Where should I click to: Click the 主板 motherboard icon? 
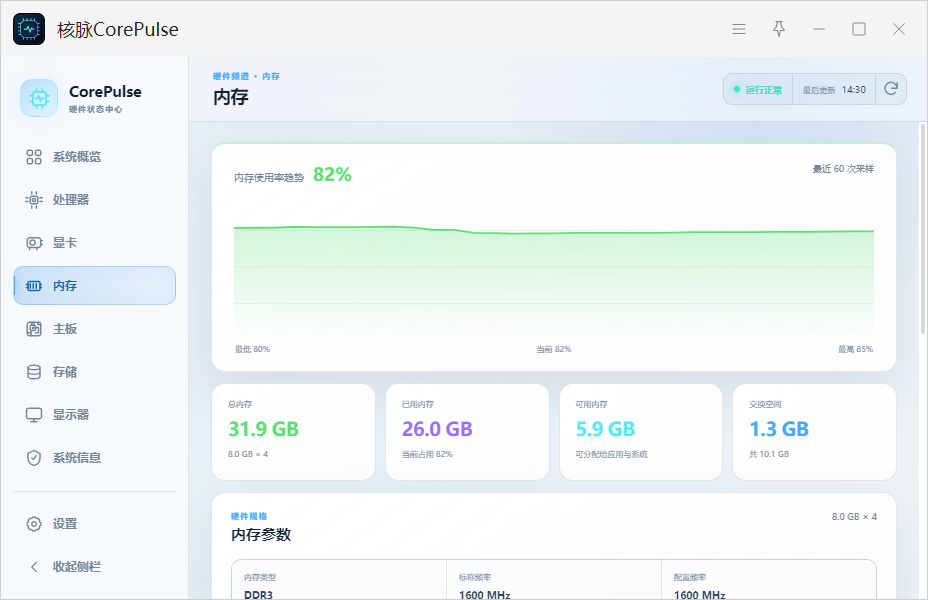34,329
